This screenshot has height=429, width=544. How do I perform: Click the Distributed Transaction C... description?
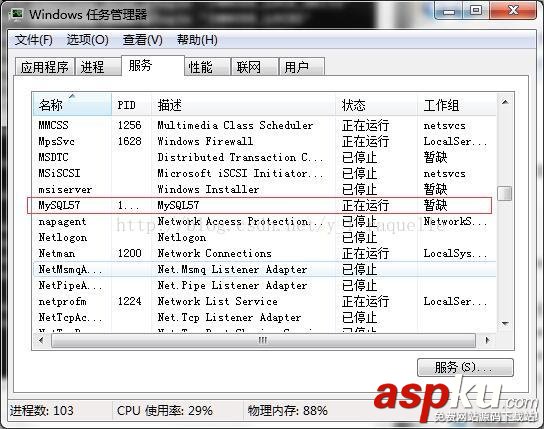click(240, 157)
